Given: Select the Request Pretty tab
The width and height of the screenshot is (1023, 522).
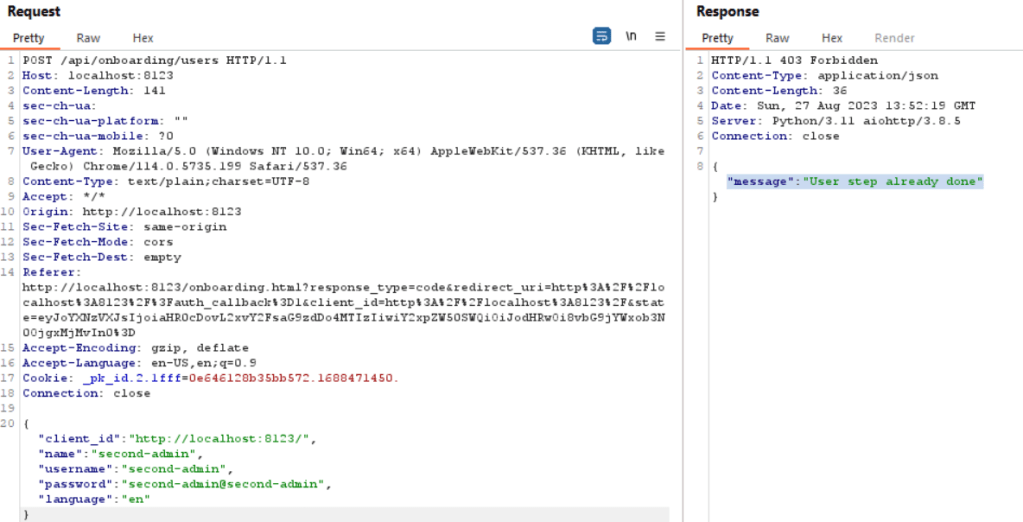Looking at the screenshot, I should (x=29, y=38).
